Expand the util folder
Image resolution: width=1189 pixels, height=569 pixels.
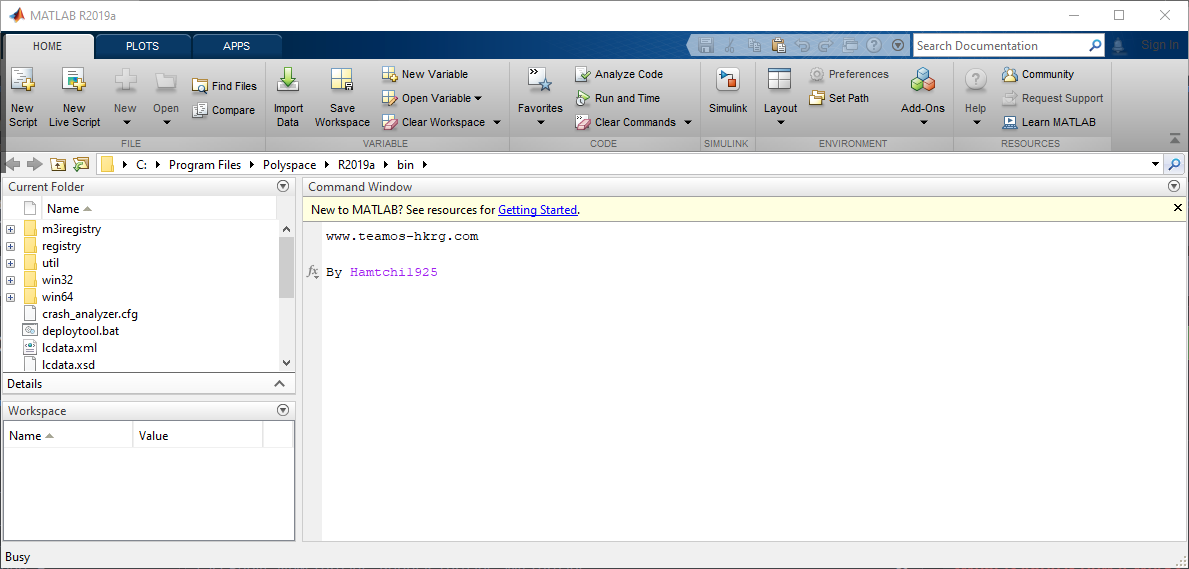[x=11, y=263]
